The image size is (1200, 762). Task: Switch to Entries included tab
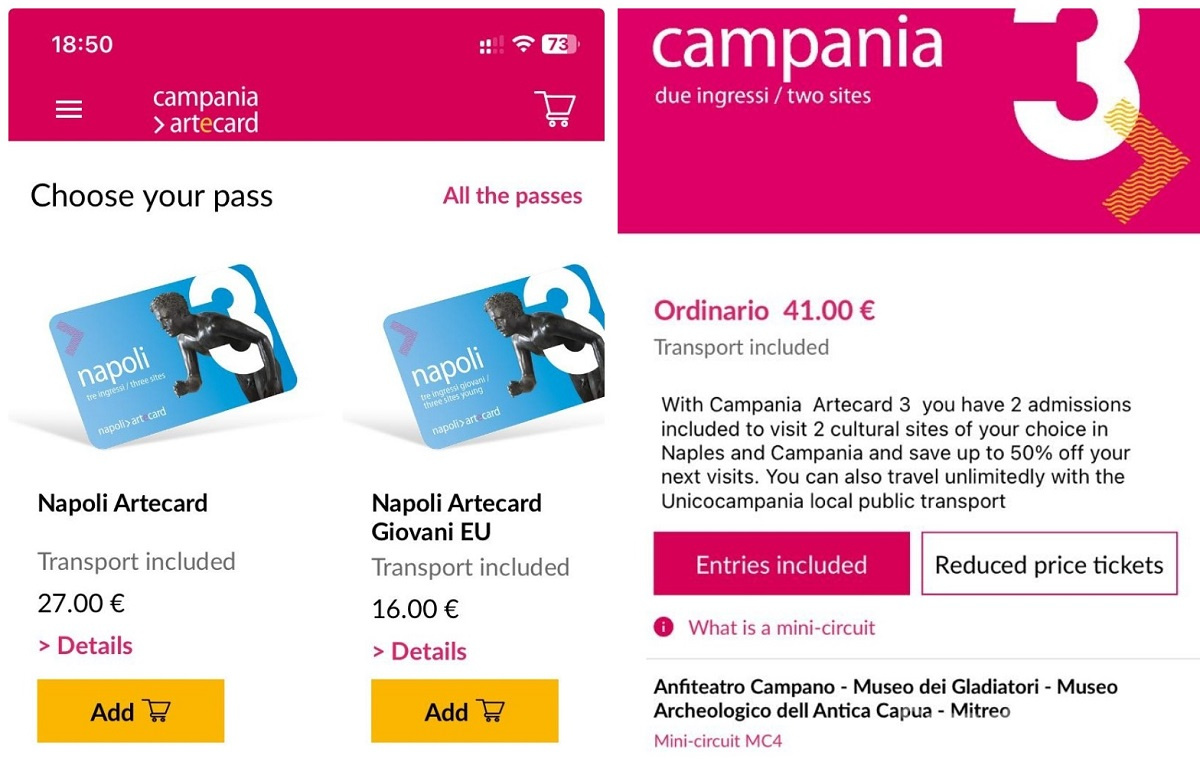point(781,564)
